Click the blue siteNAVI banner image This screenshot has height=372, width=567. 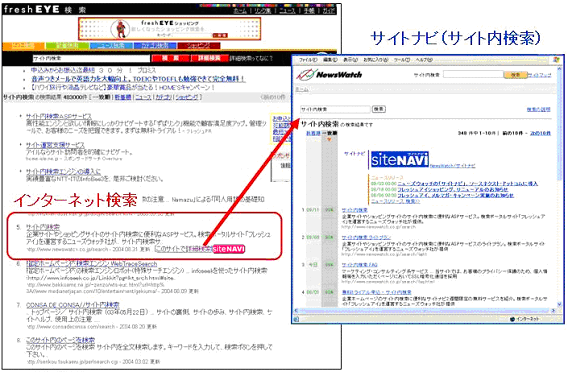(400, 159)
